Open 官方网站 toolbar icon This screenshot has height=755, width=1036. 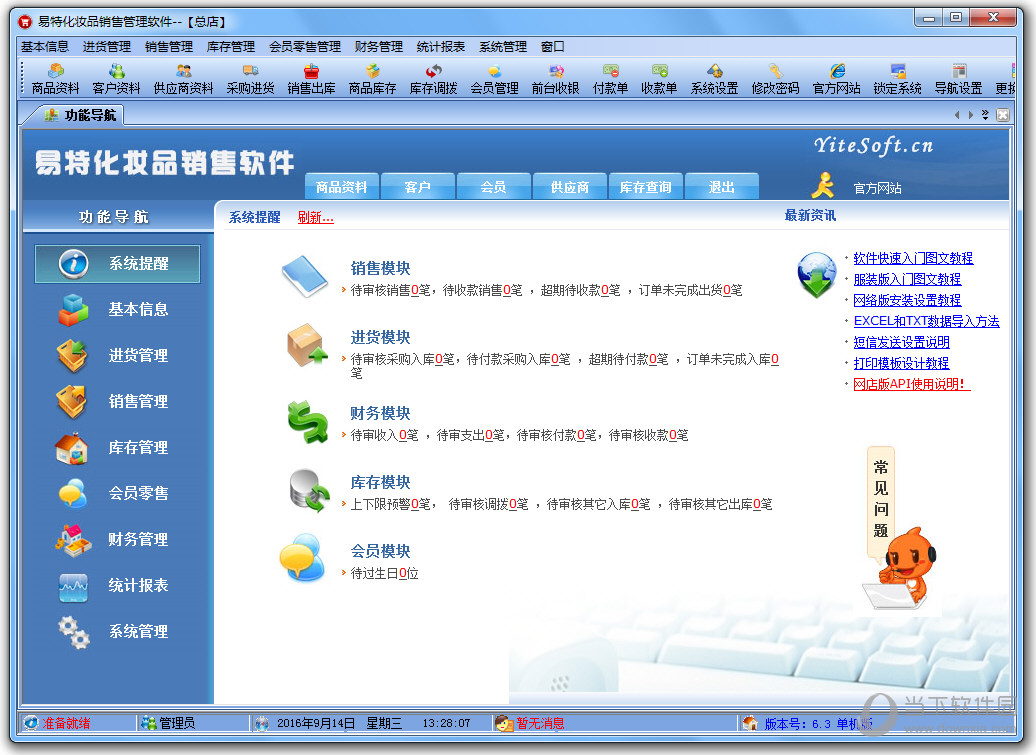click(x=836, y=79)
